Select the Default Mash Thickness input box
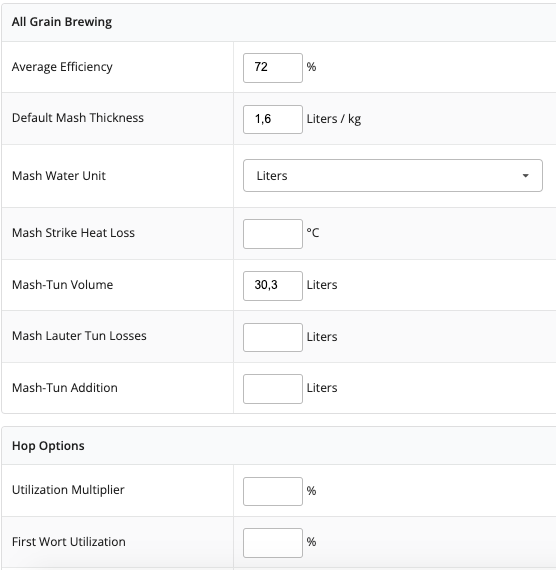The image size is (556, 570). point(273,120)
